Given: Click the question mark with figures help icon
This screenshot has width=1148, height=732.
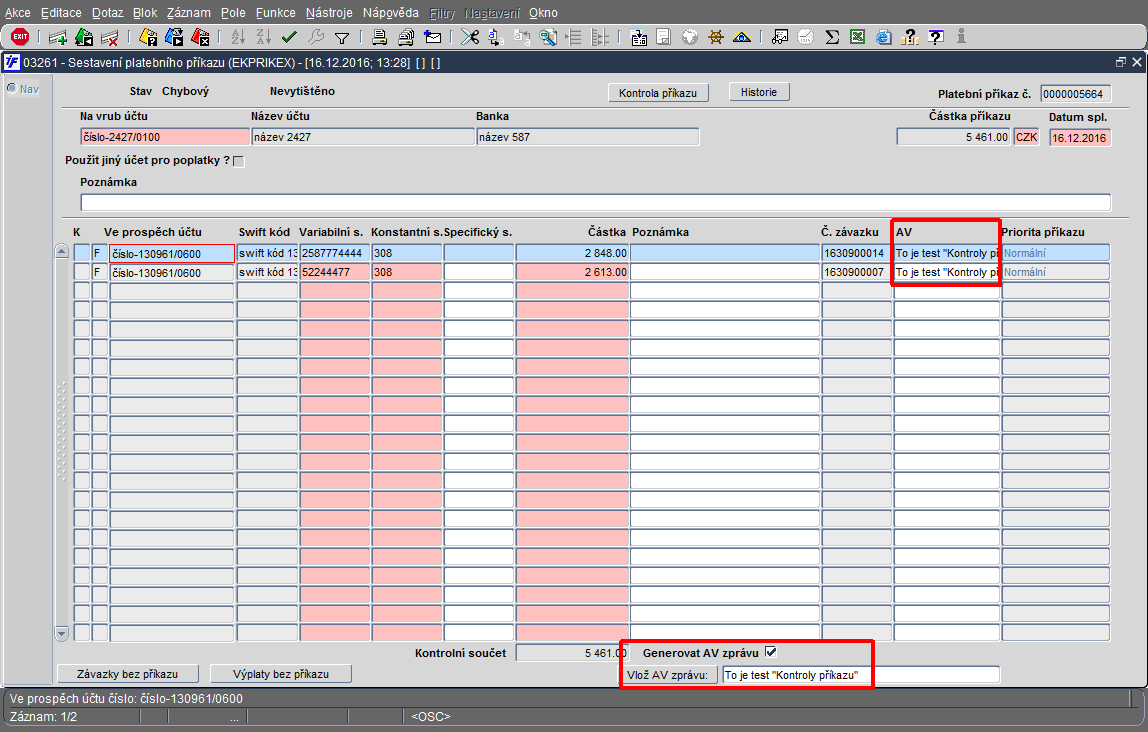Looking at the screenshot, I should coord(909,37).
